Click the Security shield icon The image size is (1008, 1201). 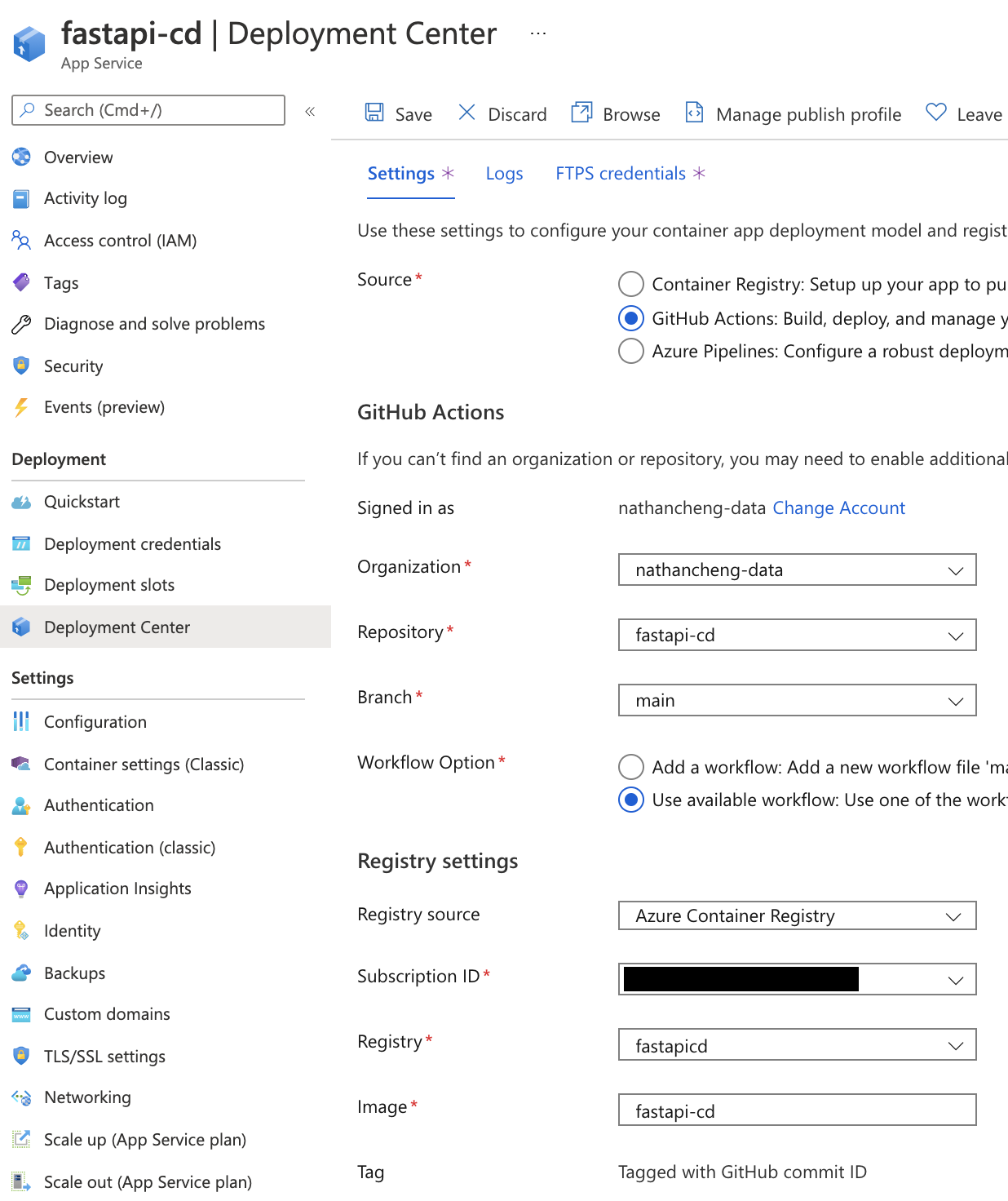coord(21,366)
